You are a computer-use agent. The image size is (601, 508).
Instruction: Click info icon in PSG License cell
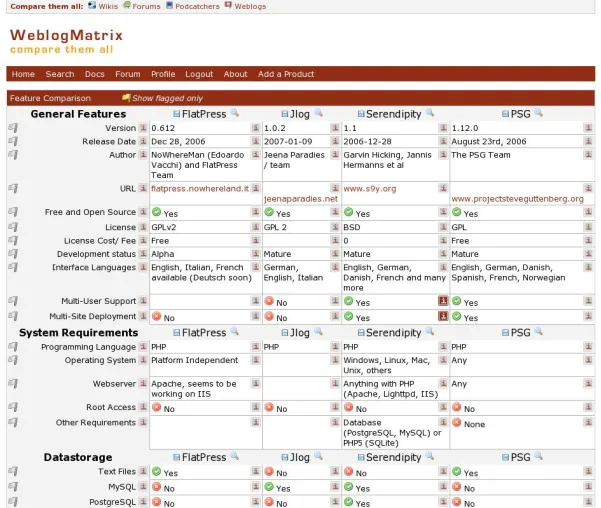point(588,227)
